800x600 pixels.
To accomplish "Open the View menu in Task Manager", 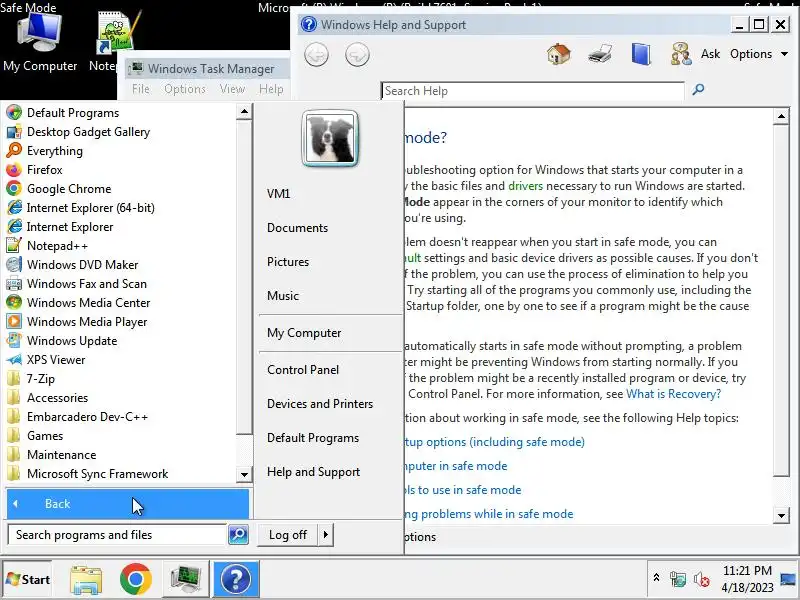I will pyautogui.click(x=232, y=89).
